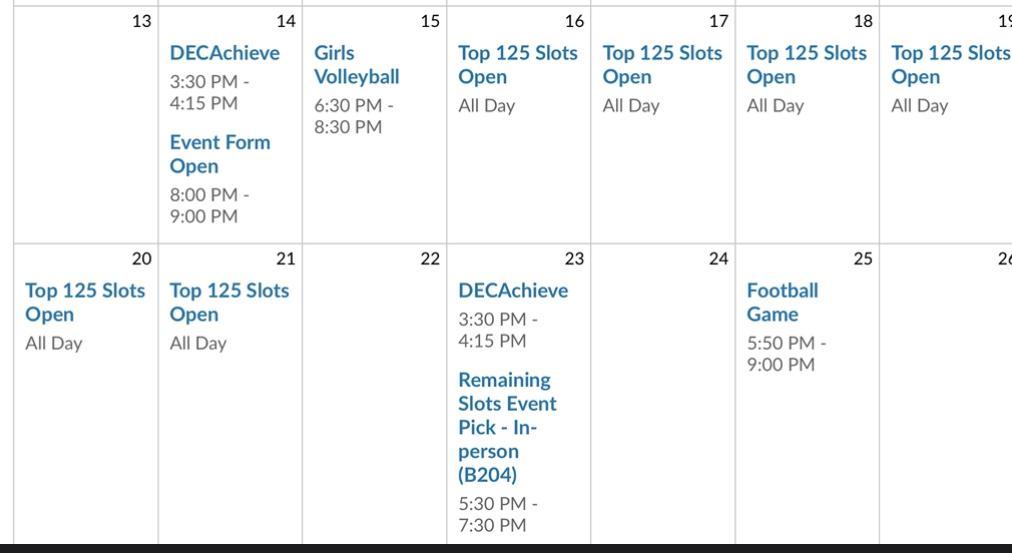Click the day number 15
1012x553 pixels.
(x=430, y=21)
